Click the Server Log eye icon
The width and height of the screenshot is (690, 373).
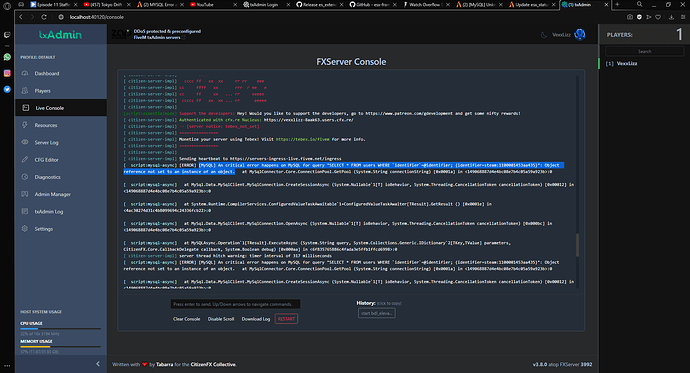point(25,142)
